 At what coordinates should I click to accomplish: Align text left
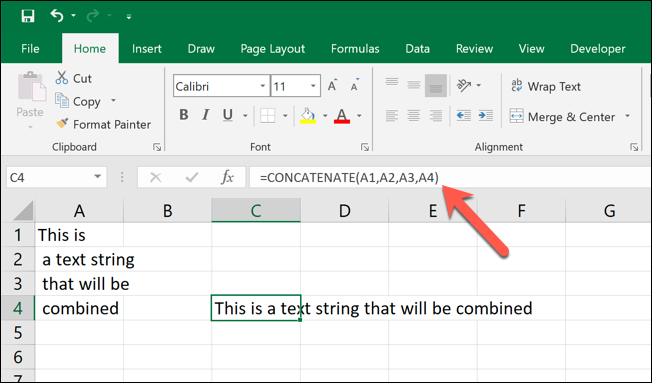pos(392,115)
